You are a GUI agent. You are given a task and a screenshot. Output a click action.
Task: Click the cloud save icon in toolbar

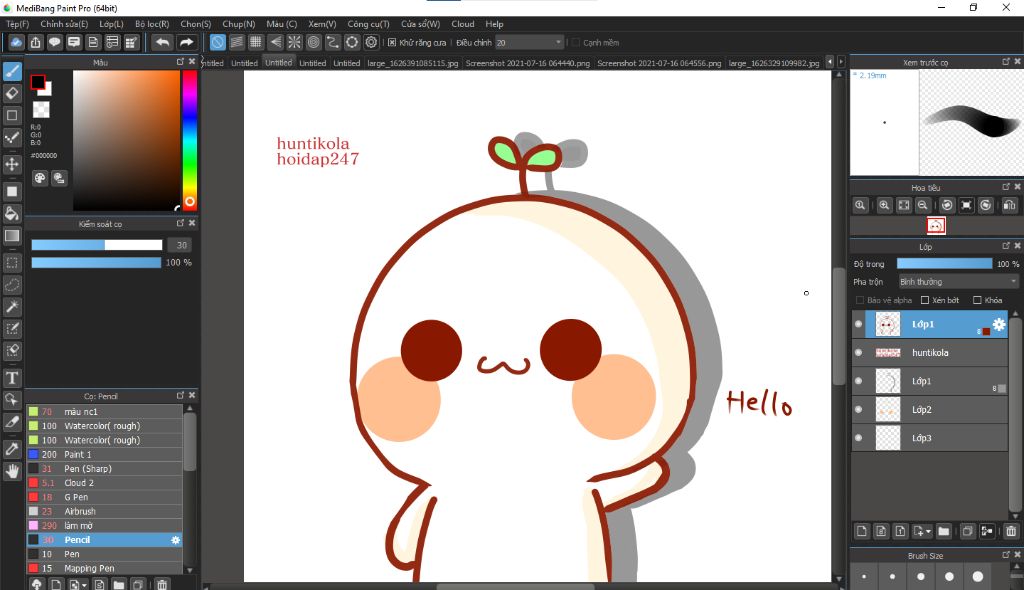[x=16, y=42]
